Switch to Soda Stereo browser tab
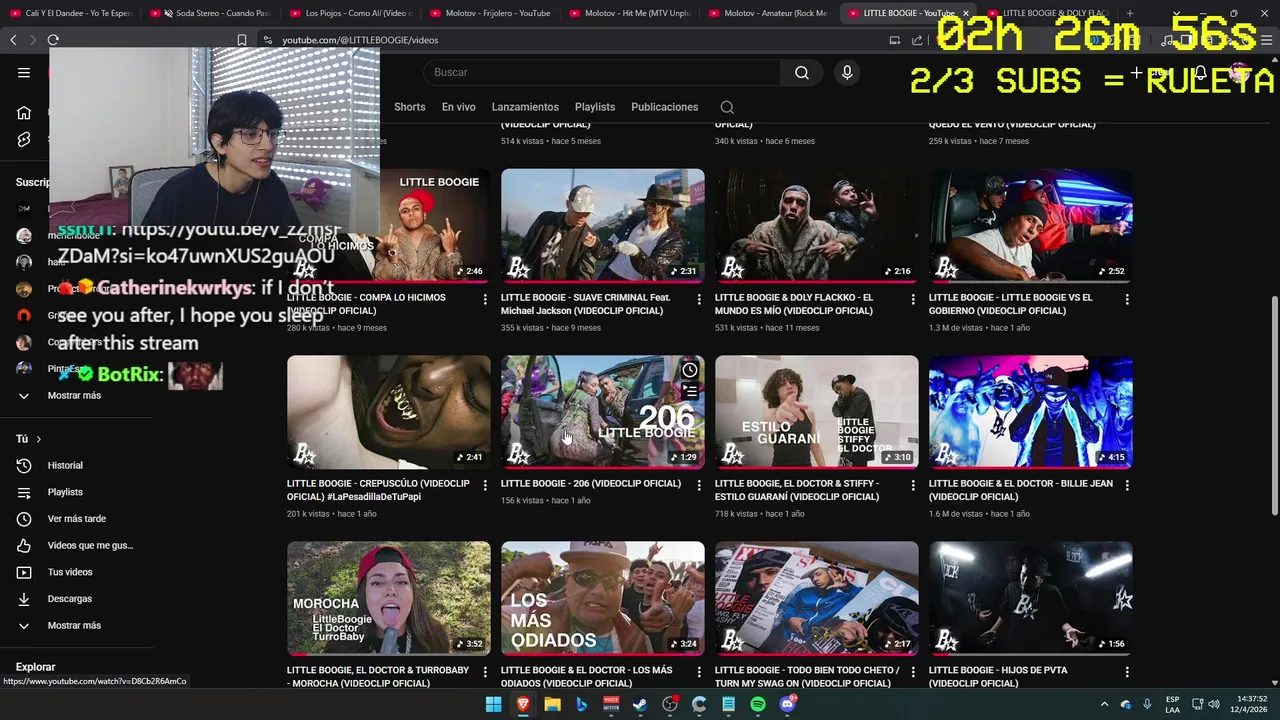The height and width of the screenshot is (720, 1280). coord(210,13)
